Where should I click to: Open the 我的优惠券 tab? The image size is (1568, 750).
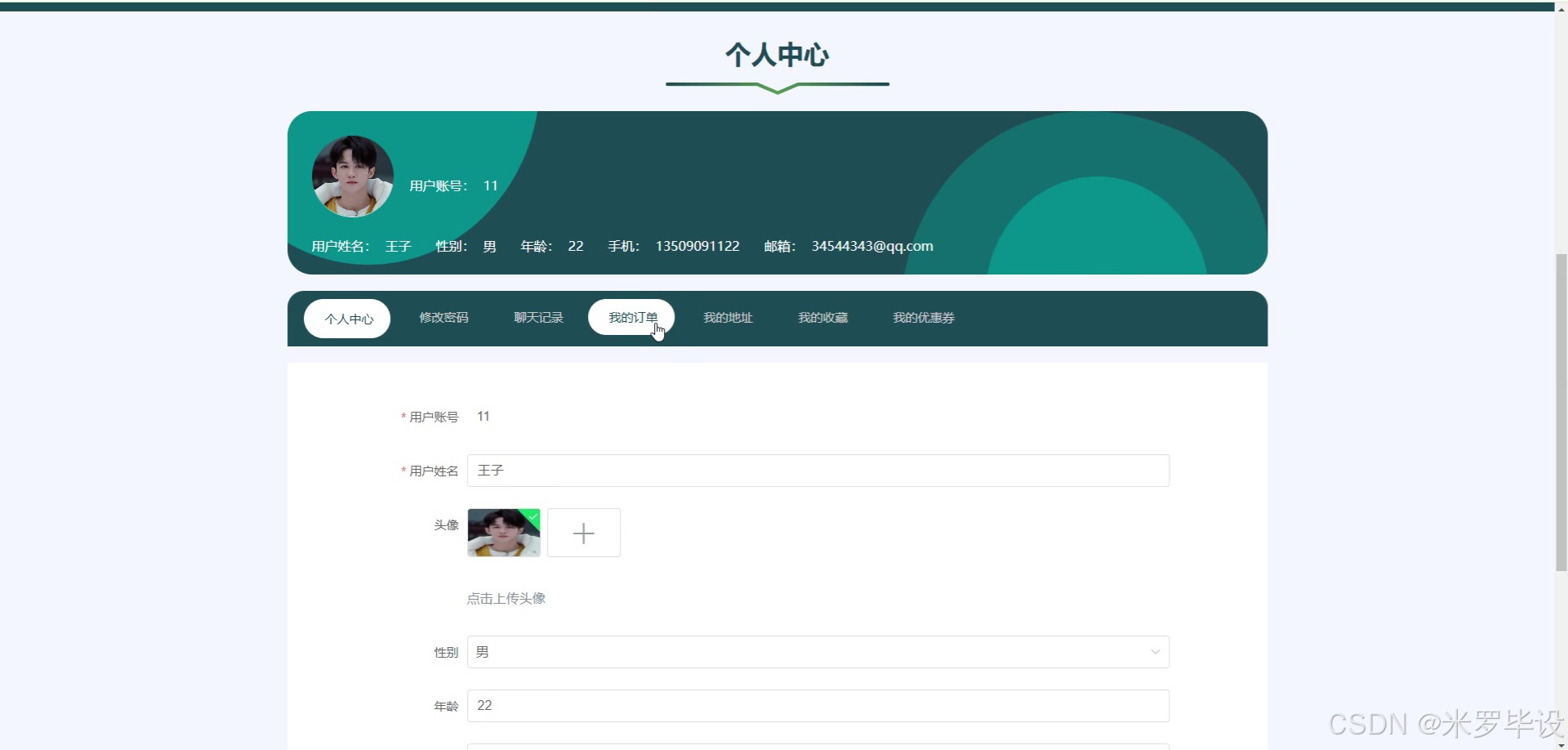tap(923, 318)
